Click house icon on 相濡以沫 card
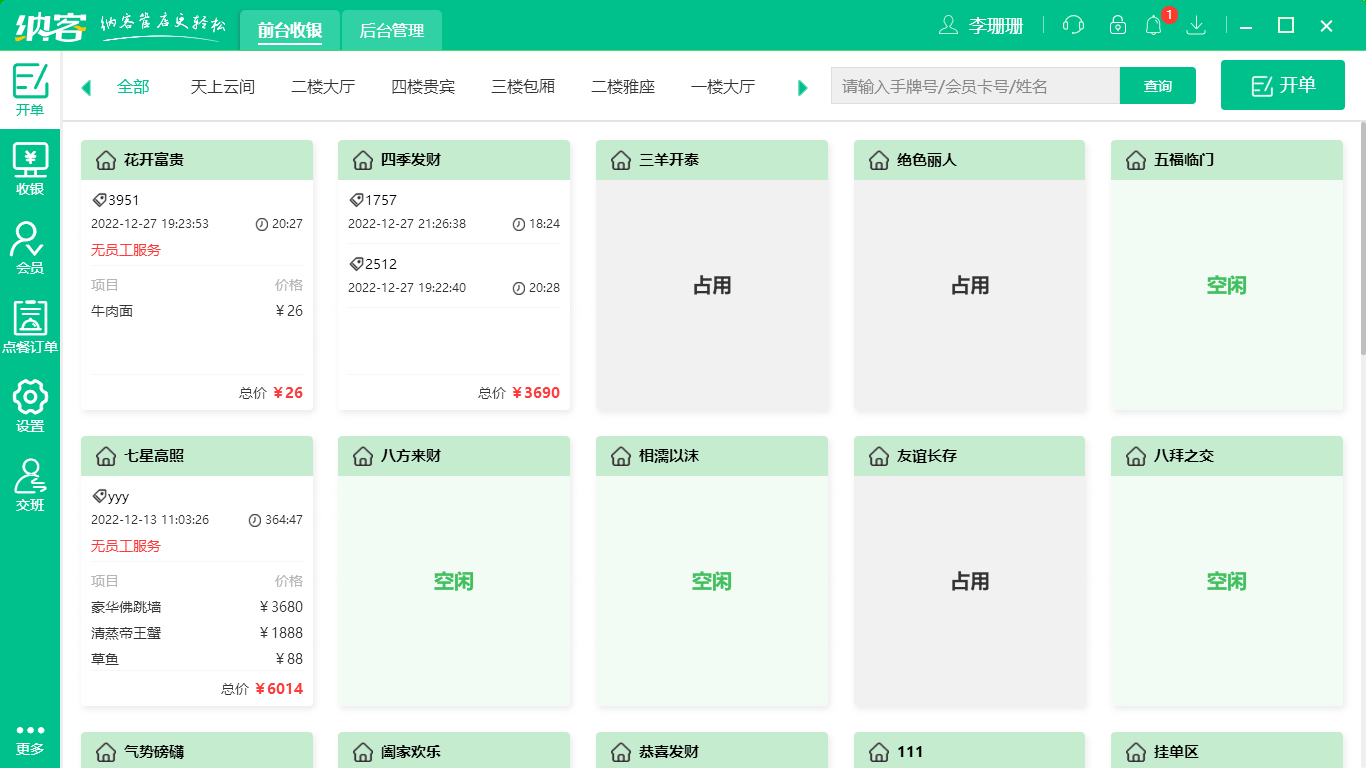The width and height of the screenshot is (1366, 768). 620,456
